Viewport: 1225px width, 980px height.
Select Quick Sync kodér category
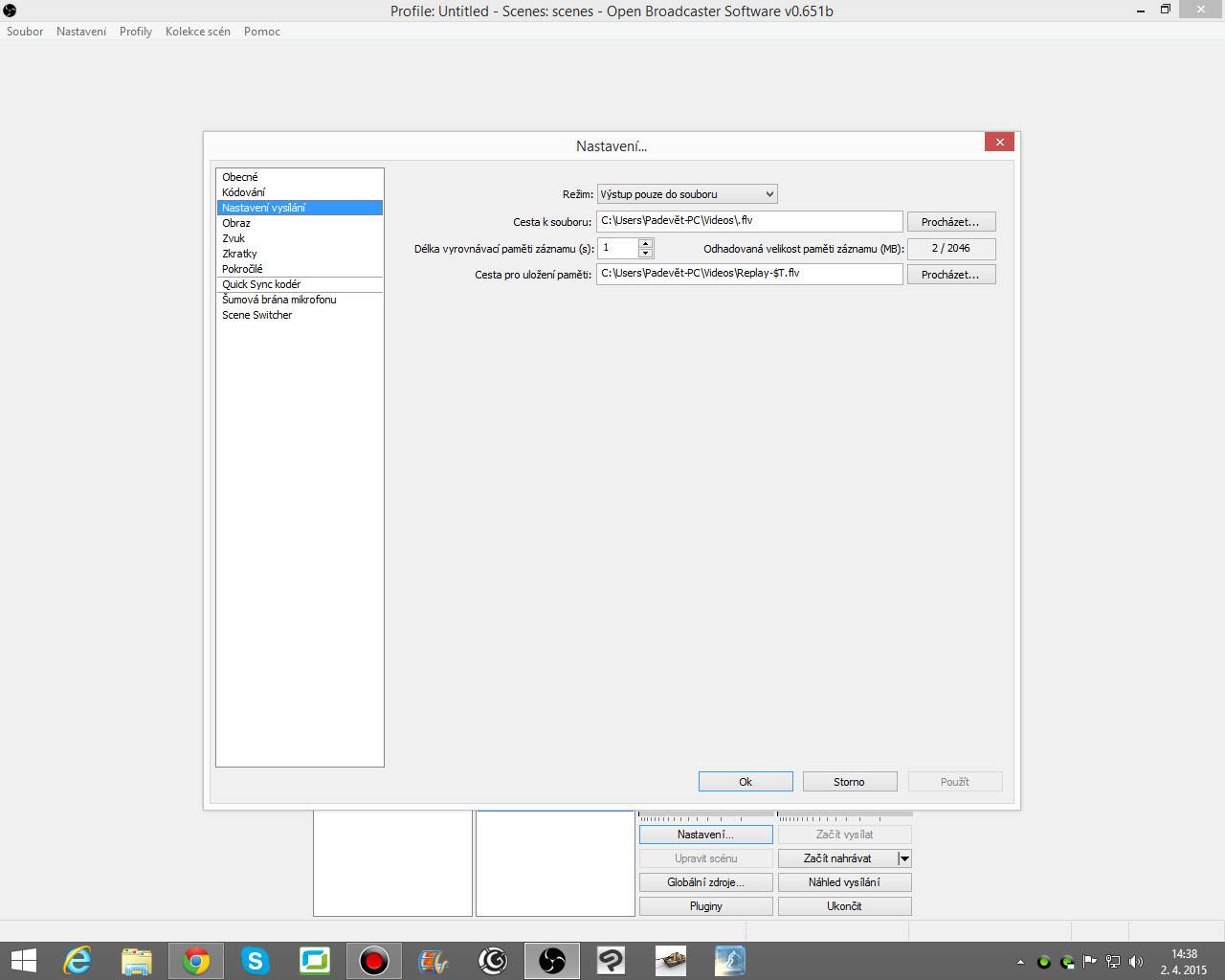coord(300,284)
